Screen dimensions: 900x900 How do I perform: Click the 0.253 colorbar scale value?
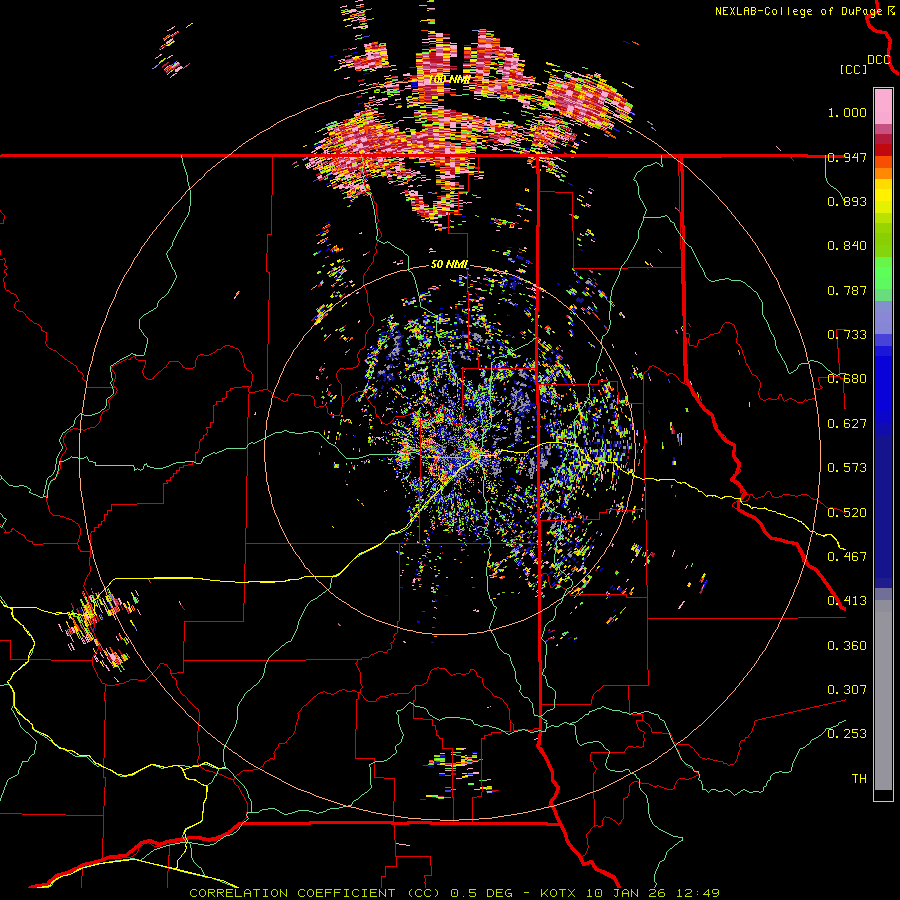(847, 734)
